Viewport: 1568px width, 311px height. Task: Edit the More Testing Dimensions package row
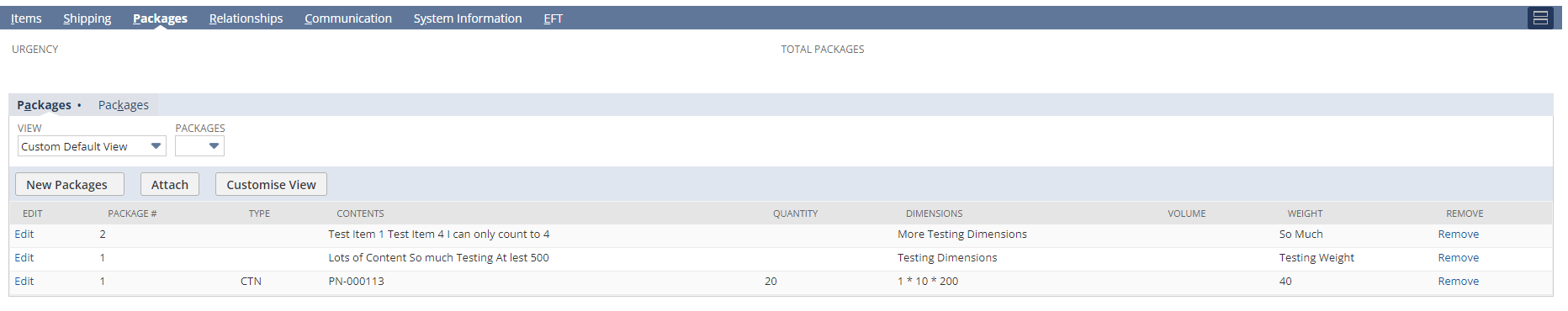[x=24, y=234]
